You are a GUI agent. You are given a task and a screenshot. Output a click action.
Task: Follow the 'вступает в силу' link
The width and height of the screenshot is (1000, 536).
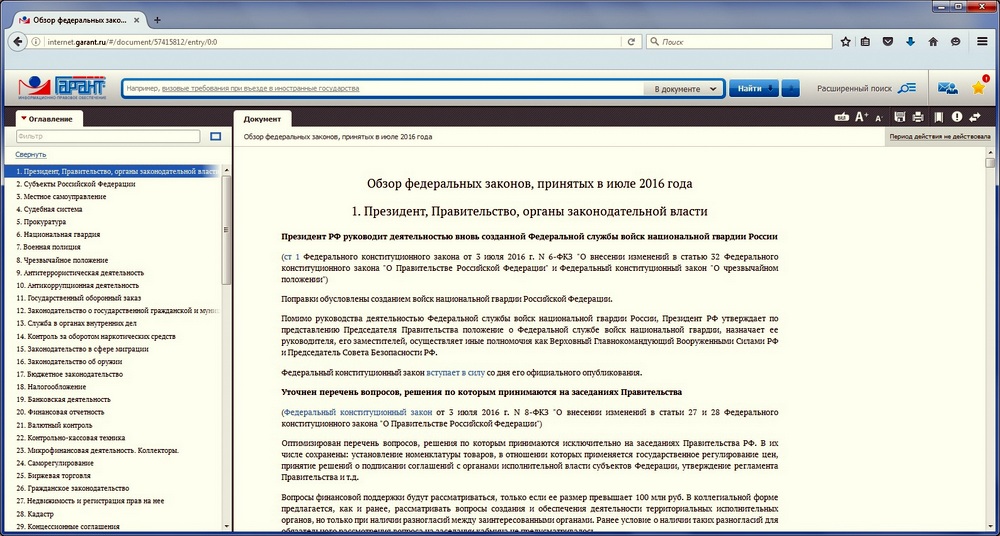point(456,373)
